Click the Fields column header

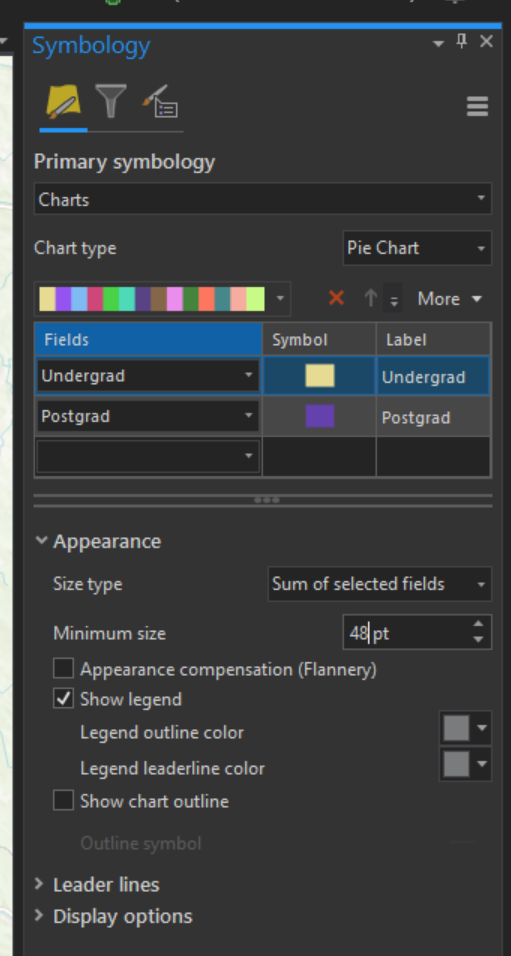pyautogui.click(x=148, y=339)
